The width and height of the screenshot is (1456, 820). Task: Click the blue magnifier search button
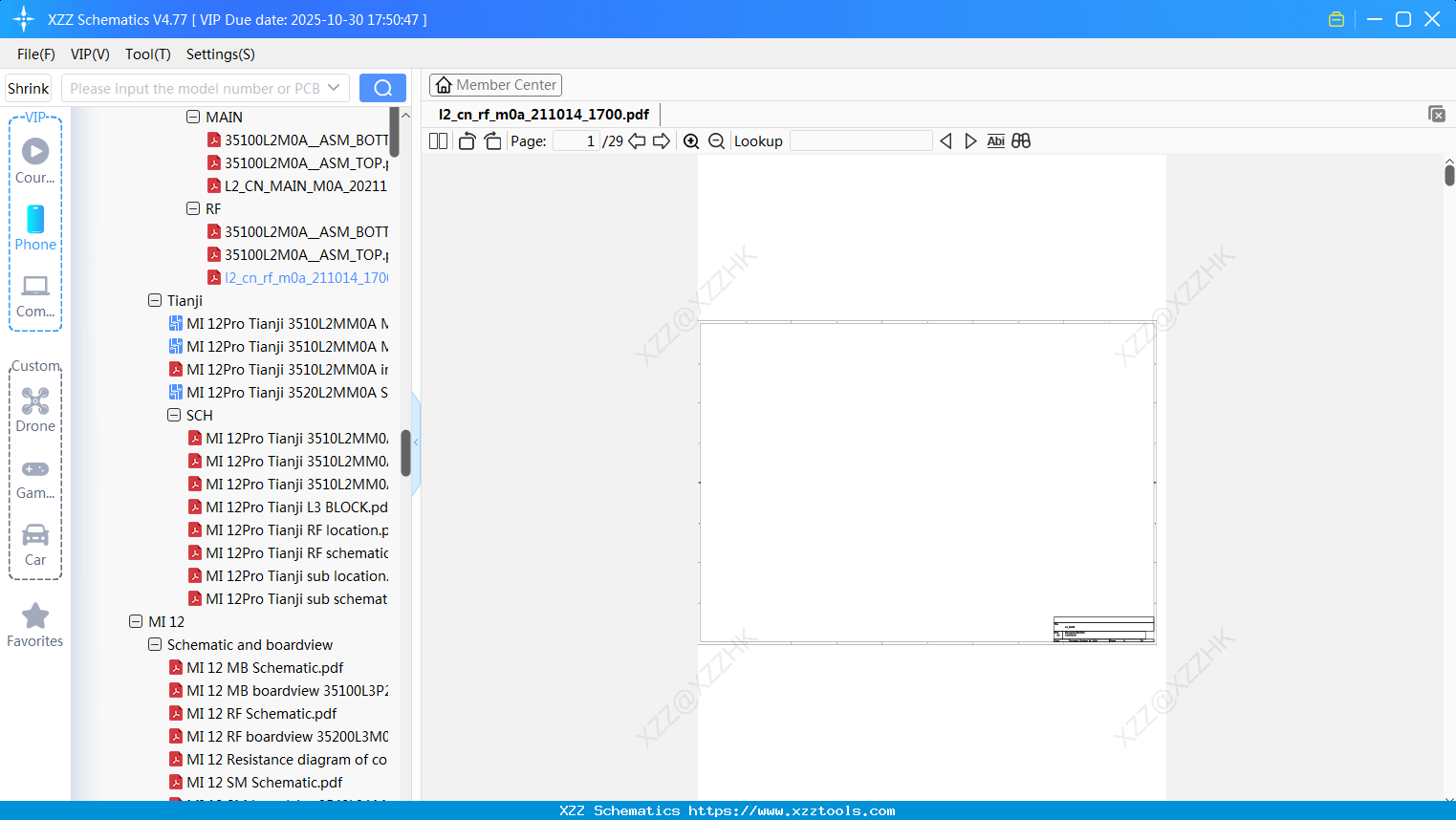tap(382, 88)
